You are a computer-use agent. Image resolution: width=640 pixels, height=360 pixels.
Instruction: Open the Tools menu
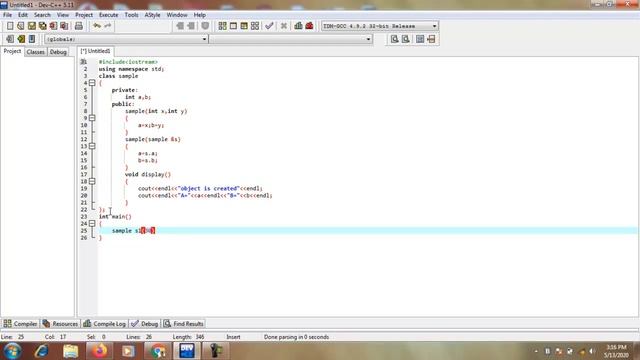point(131,15)
